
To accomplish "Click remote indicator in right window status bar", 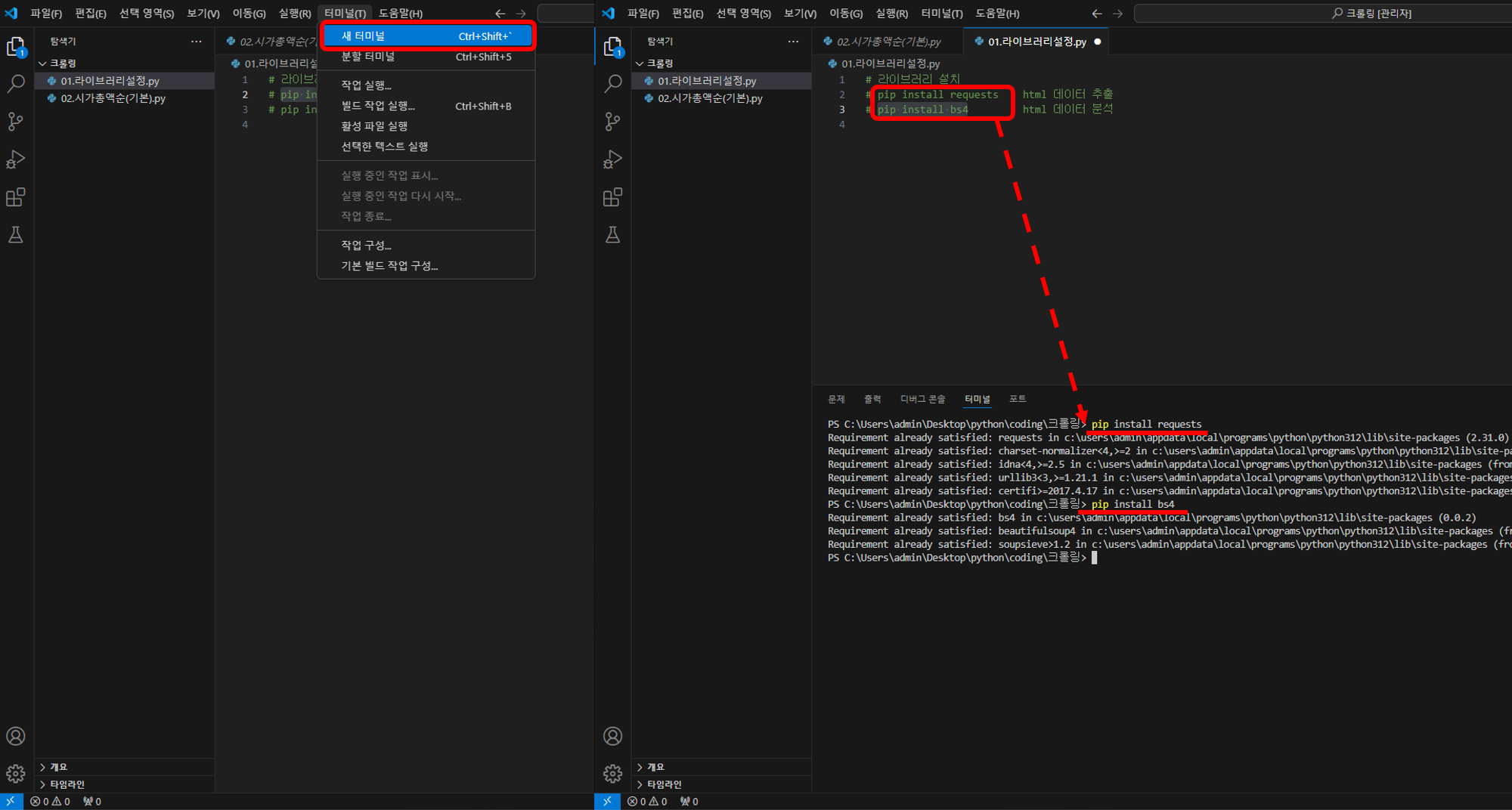I will coord(607,801).
